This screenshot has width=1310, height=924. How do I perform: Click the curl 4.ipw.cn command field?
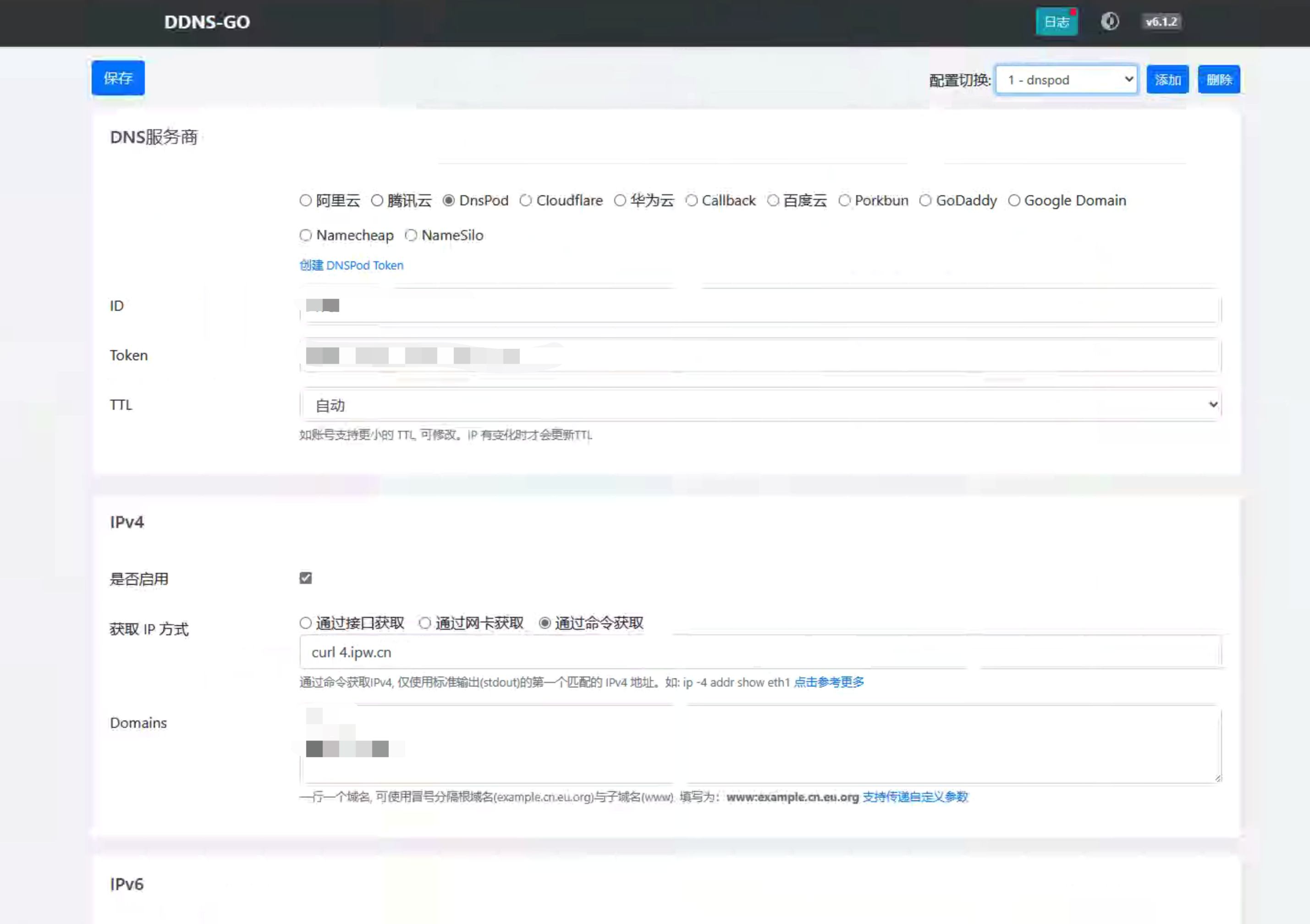click(x=760, y=652)
